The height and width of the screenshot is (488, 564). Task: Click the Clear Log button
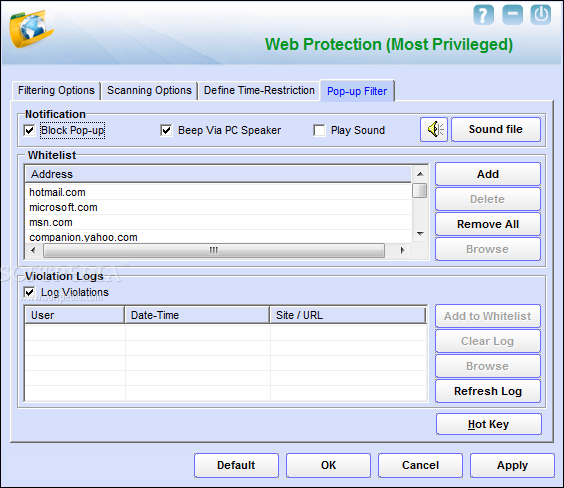click(x=488, y=341)
